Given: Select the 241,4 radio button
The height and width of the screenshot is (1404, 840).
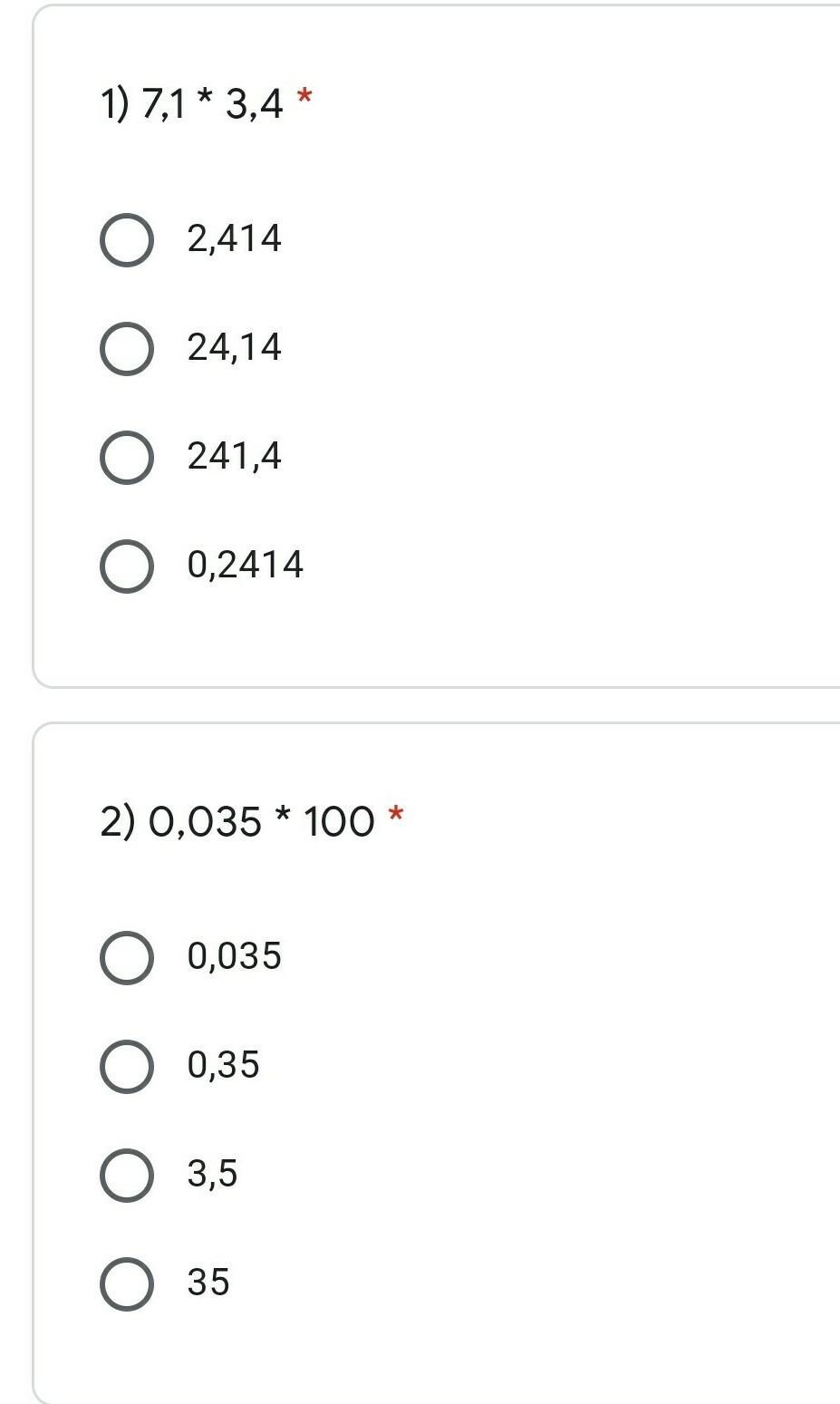Looking at the screenshot, I should point(126,458).
